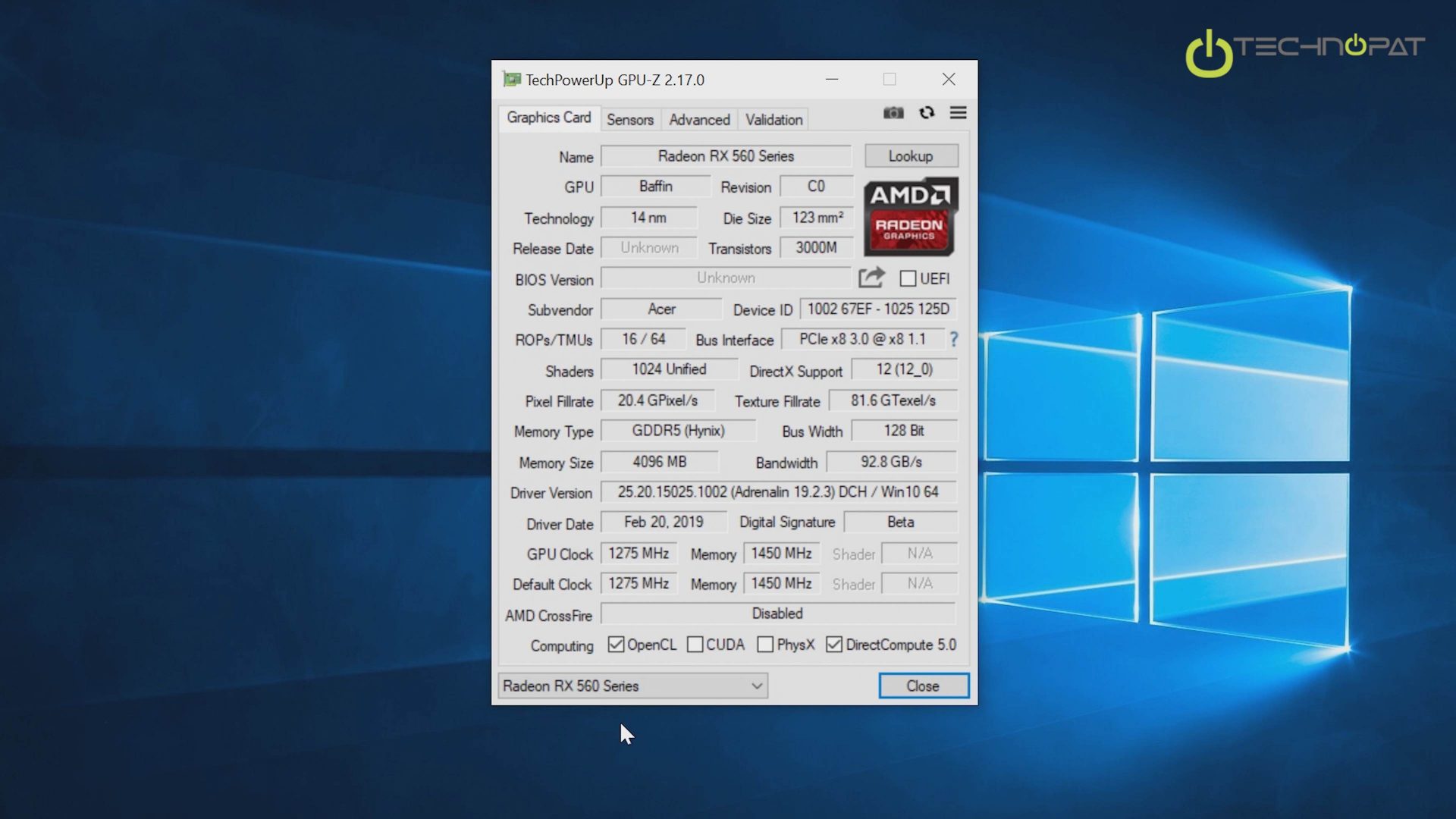This screenshot has width=1456, height=819.
Task: Enable the PhysX checkbox
Action: (x=765, y=645)
